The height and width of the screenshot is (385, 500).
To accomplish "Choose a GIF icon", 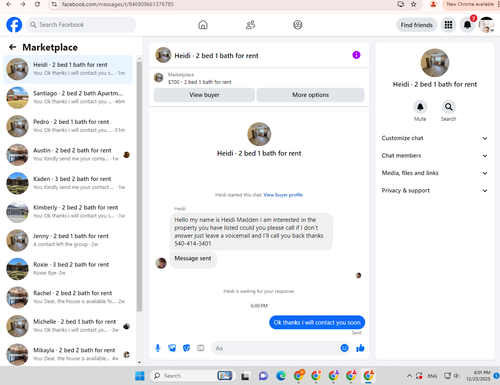I will pos(200,348).
